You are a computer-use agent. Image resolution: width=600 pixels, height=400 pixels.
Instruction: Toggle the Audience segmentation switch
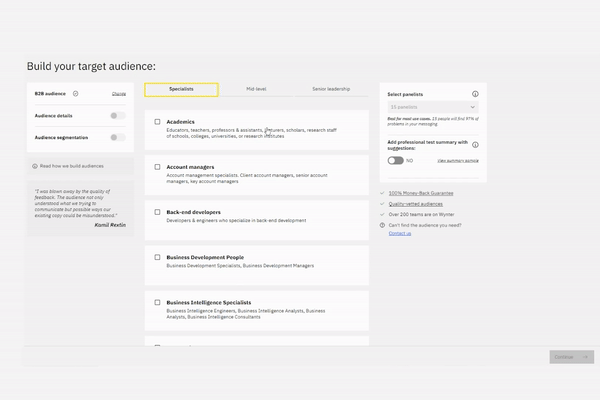[117, 137]
